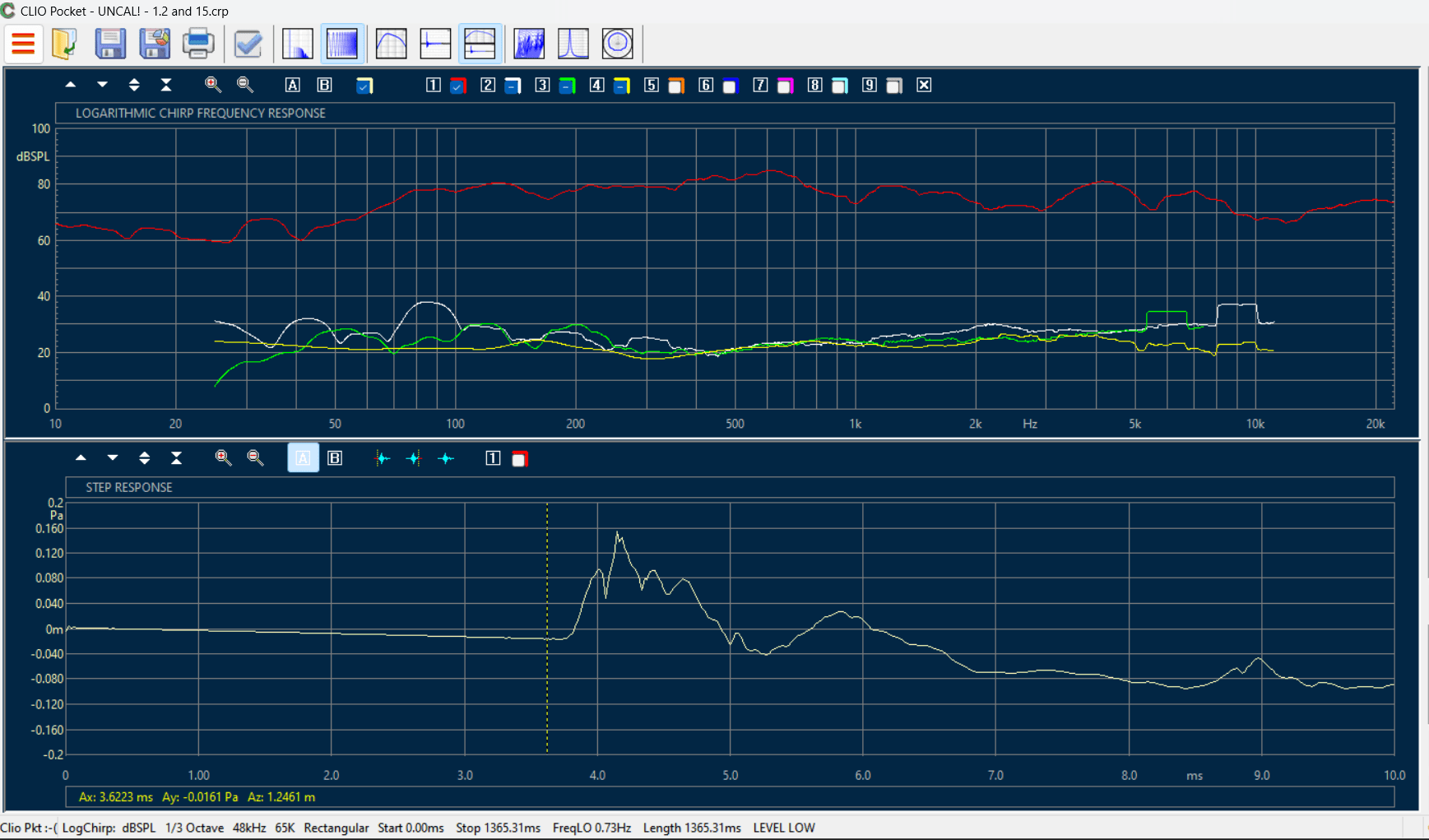Click the plain waveform icon without marker lines
The width and height of the screenshot is (1429, 840).
click(x=446, y=458)
